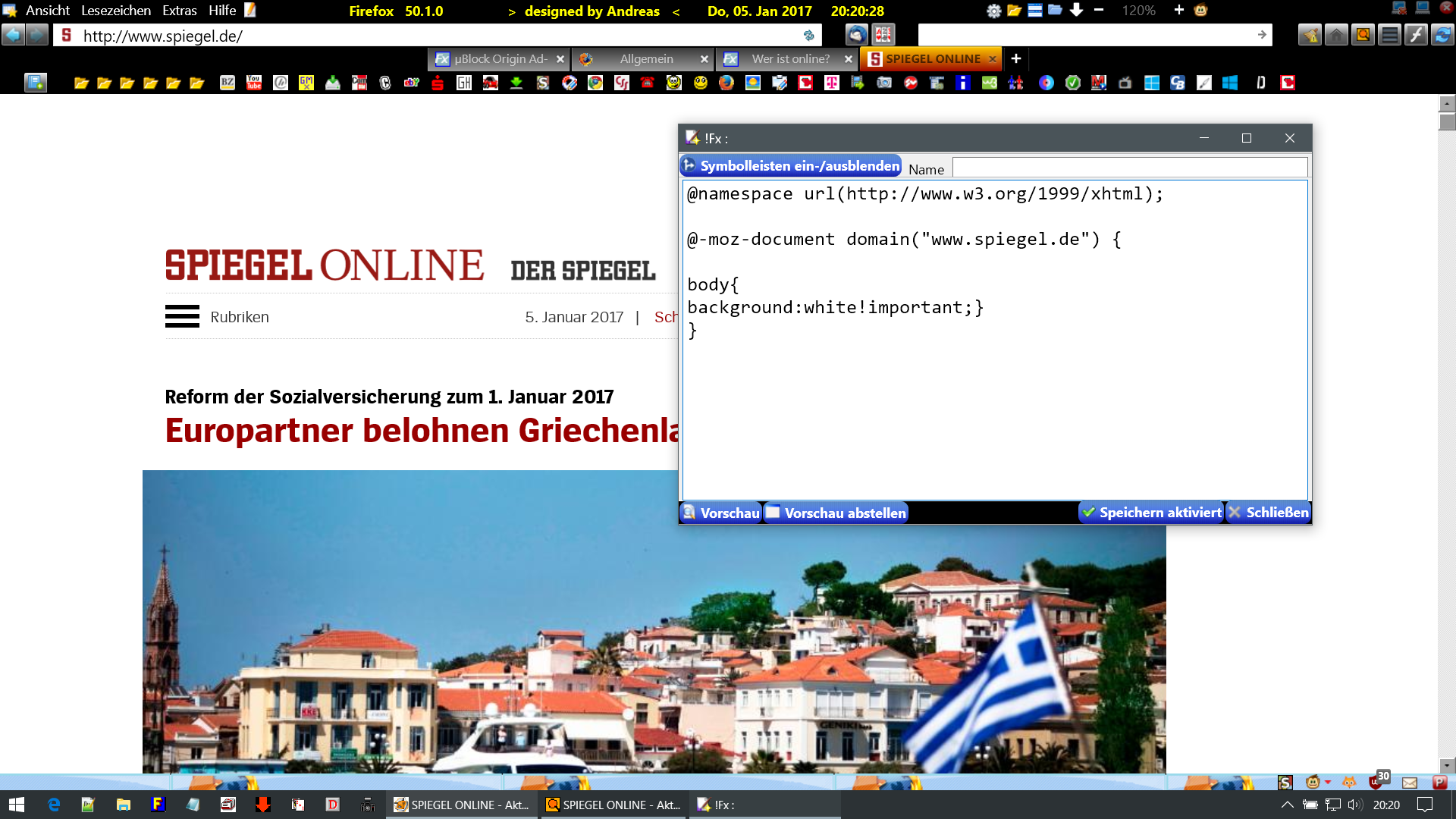Viewport: 1456px width, 819px height.
Task: Open the Lesezeichen menu
Action: coord(115,11)
